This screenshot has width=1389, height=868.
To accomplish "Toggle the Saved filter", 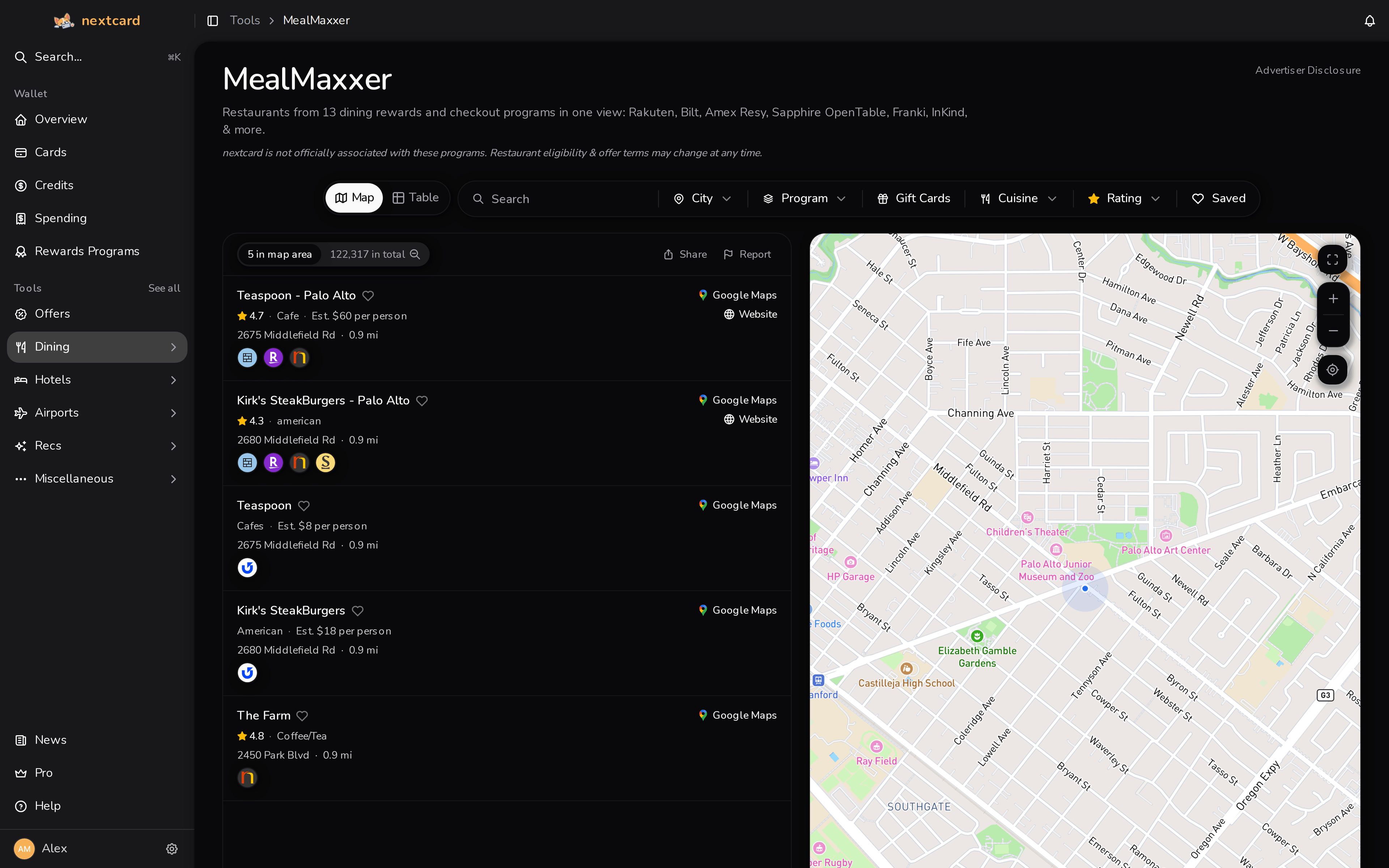I will pyautogui.click(x=1219, y=199).
